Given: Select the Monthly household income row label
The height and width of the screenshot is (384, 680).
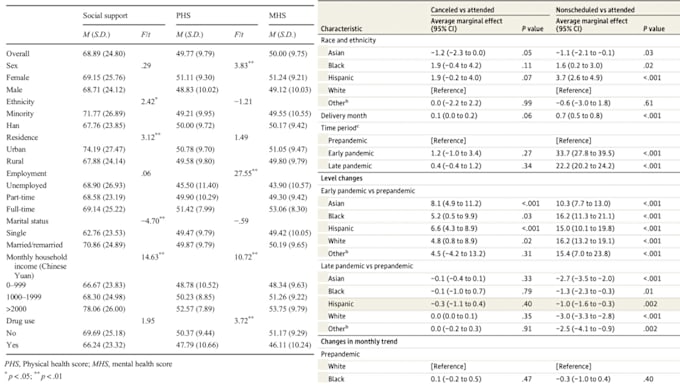Looking at the screenshot, I should (36, 266).
